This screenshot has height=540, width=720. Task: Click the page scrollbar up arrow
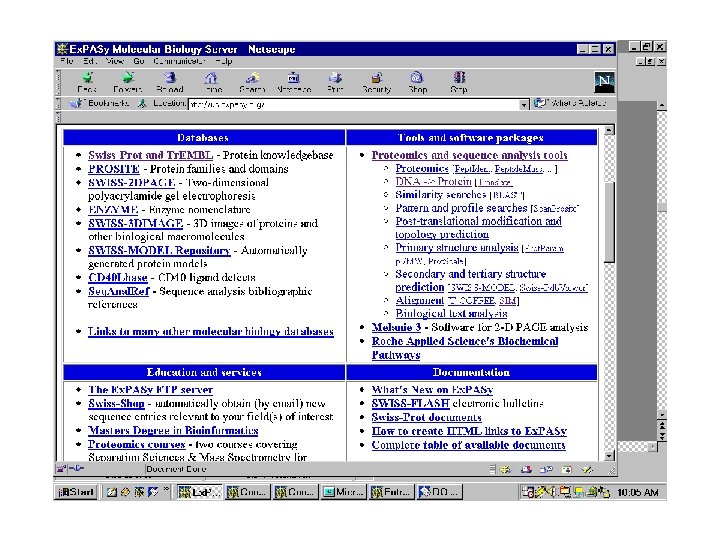(609, 130)
